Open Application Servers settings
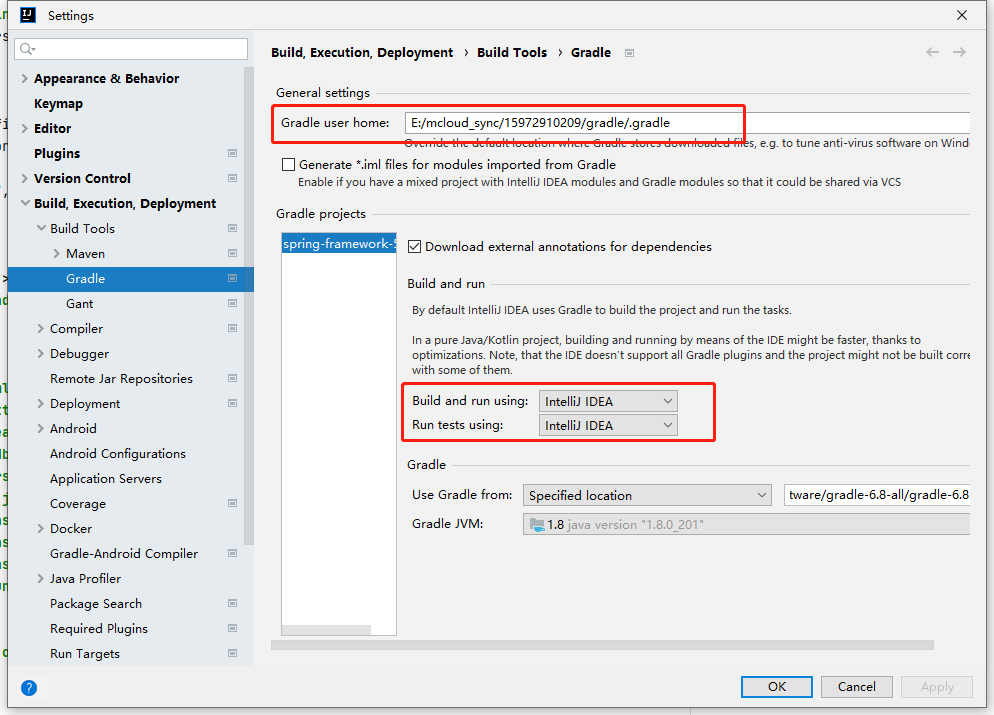This screenshot has height=715, width=994. coord(106,479)
